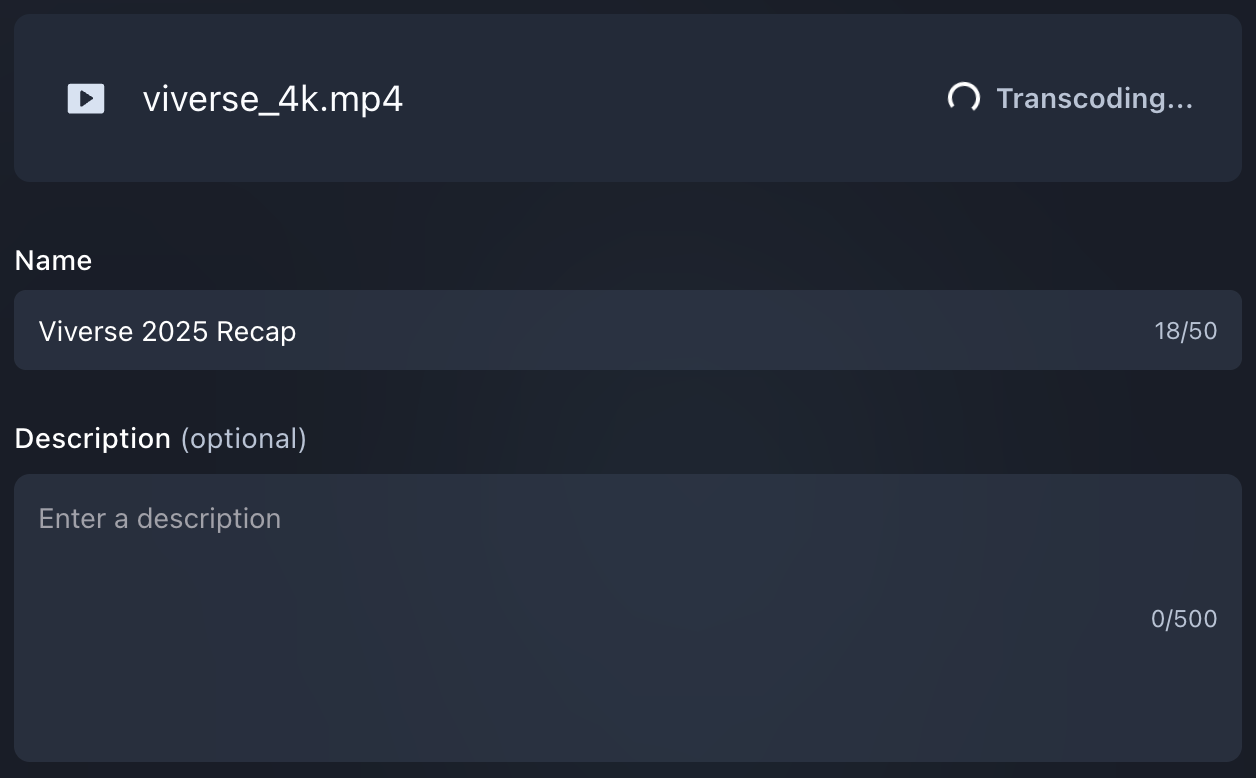
Task: Click the Transcoding spinner icon
Action: [963, 98]
